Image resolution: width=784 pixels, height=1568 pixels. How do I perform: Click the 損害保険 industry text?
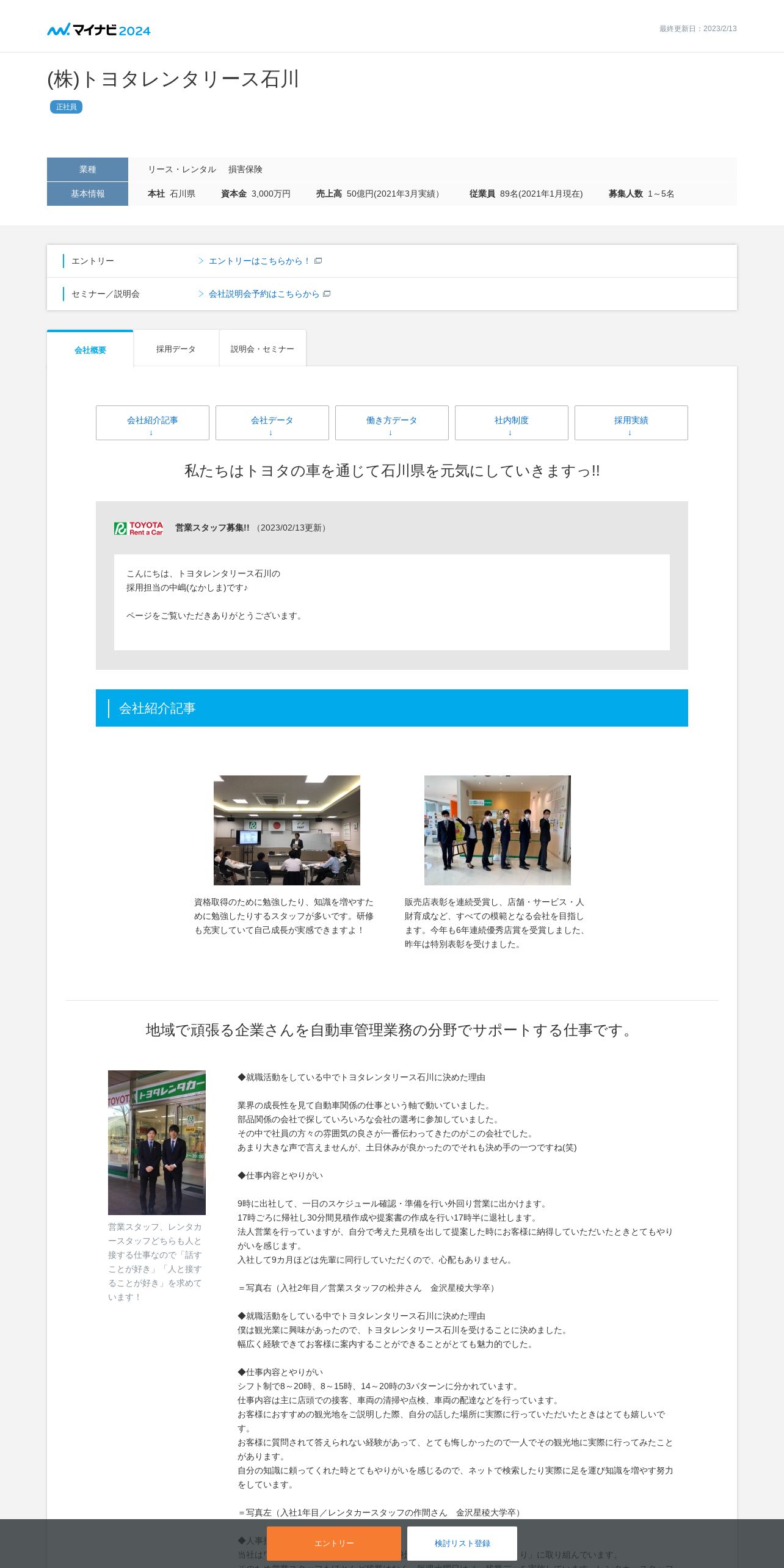click(245, 169)
